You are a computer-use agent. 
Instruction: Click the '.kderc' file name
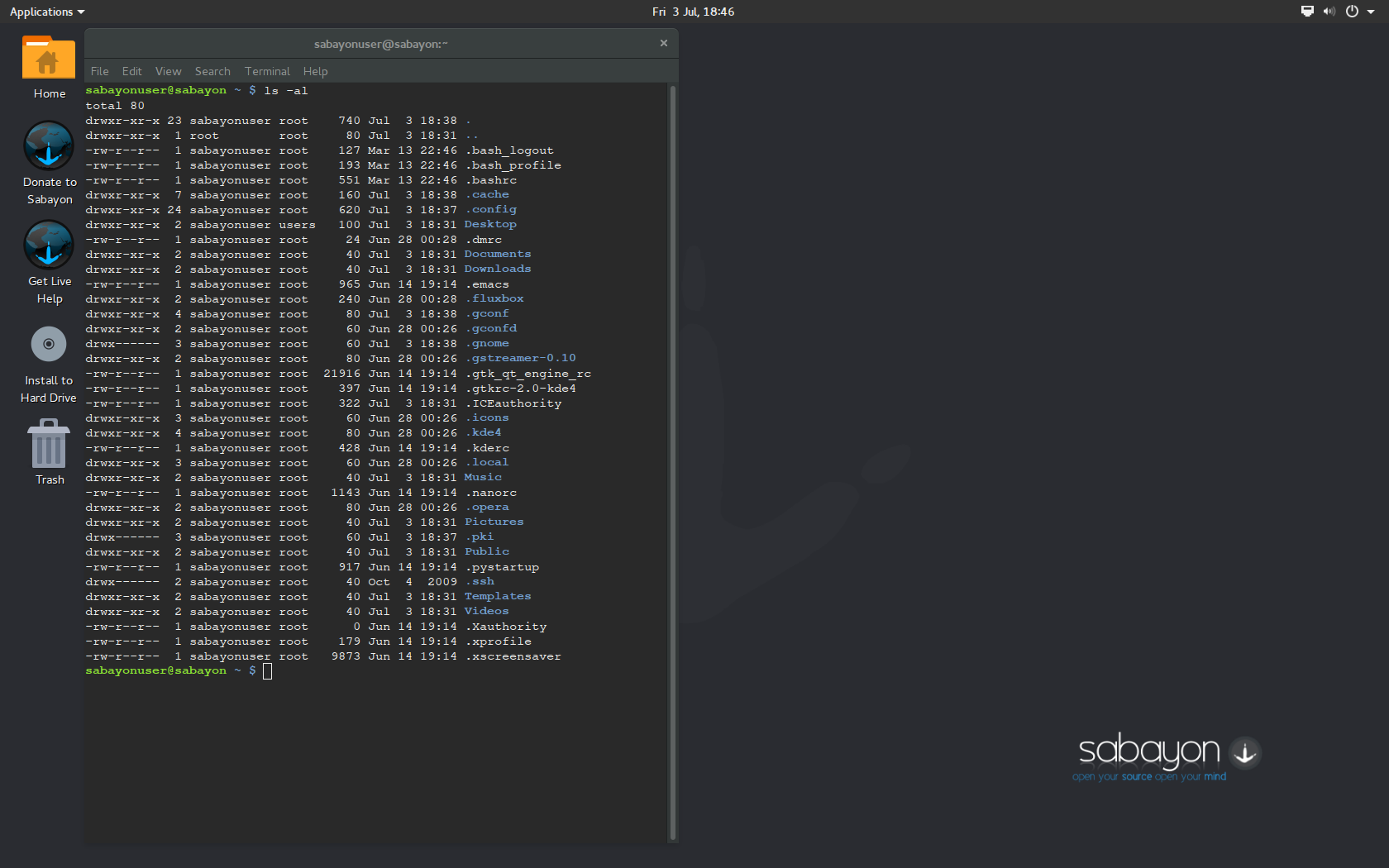pos(487,448)
